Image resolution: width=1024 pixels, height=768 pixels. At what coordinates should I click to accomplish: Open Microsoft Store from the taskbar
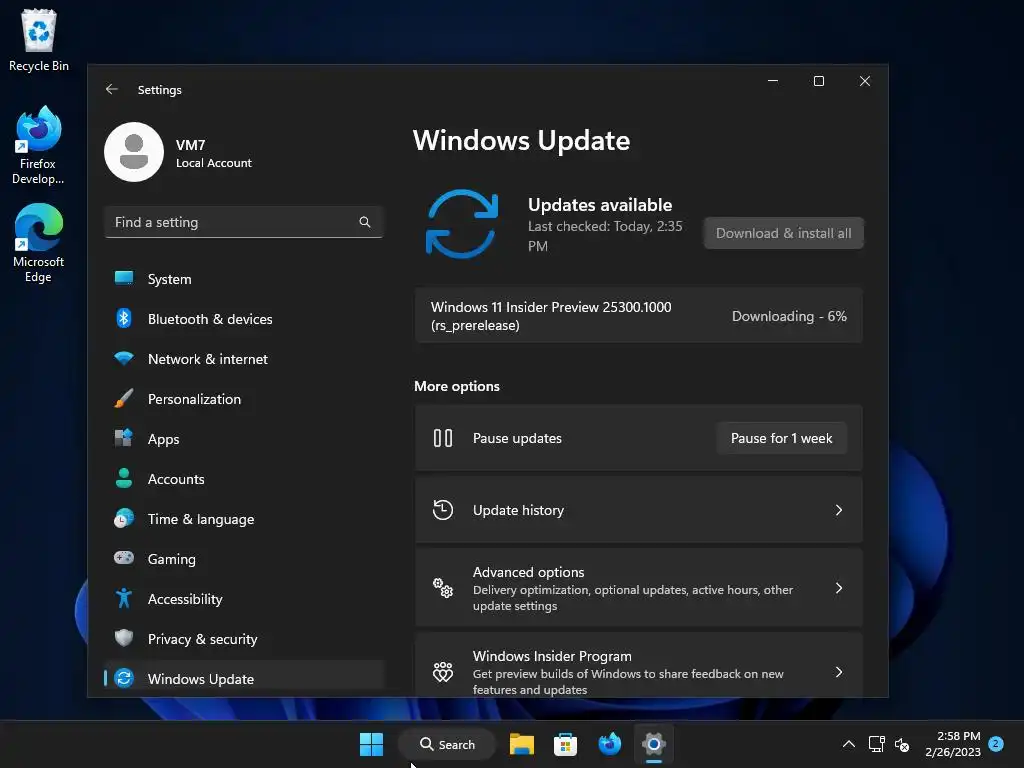(x=566, y=744)
